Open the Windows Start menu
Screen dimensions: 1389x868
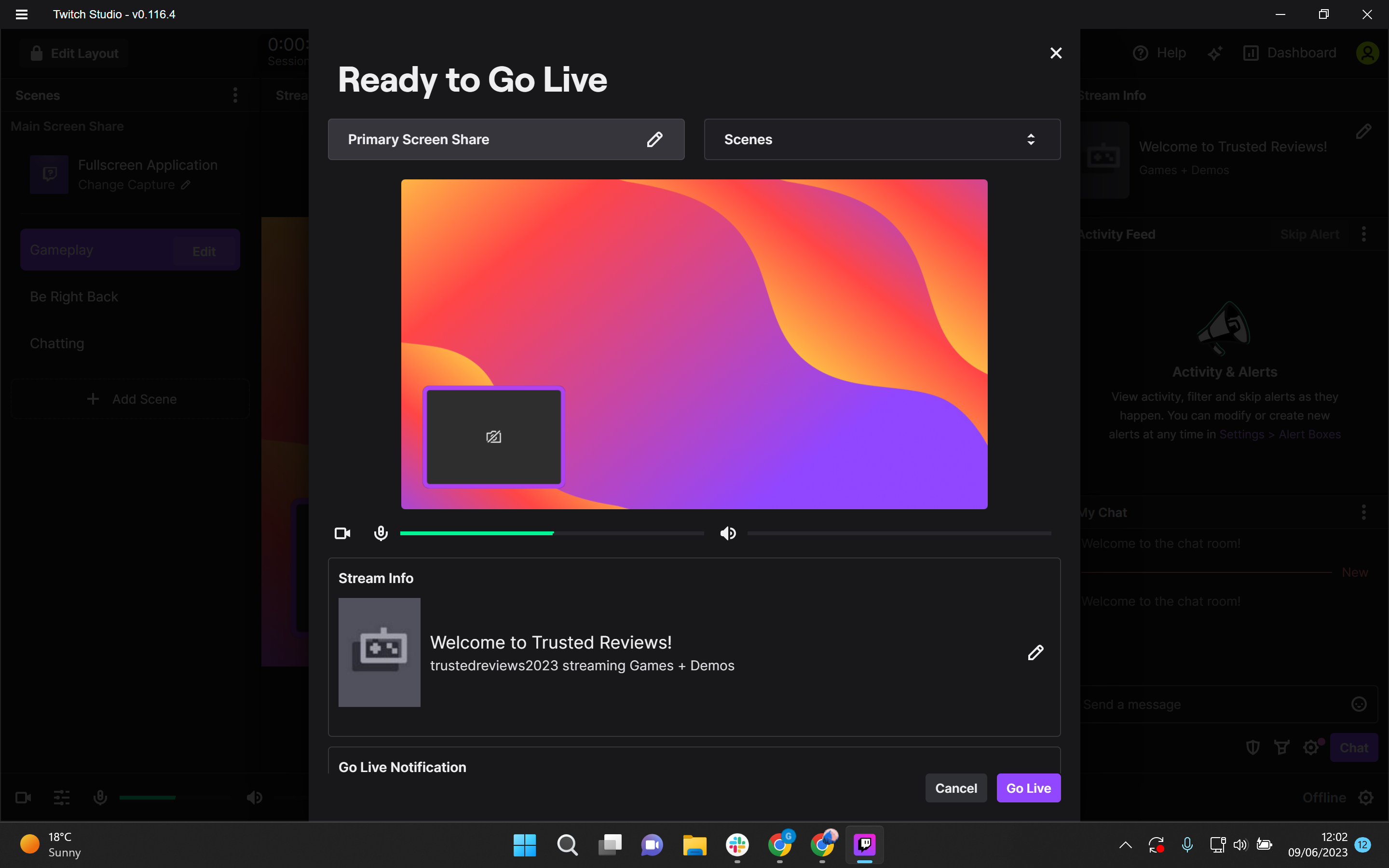(x=525, y=845)
